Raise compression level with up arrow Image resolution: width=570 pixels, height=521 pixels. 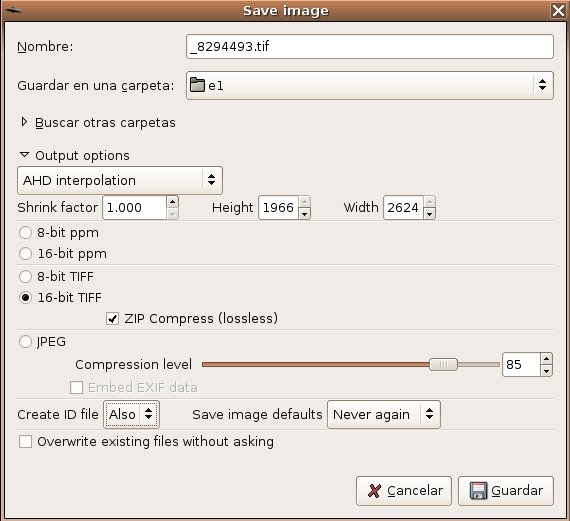pyautogui.click(x=546, y=359)
